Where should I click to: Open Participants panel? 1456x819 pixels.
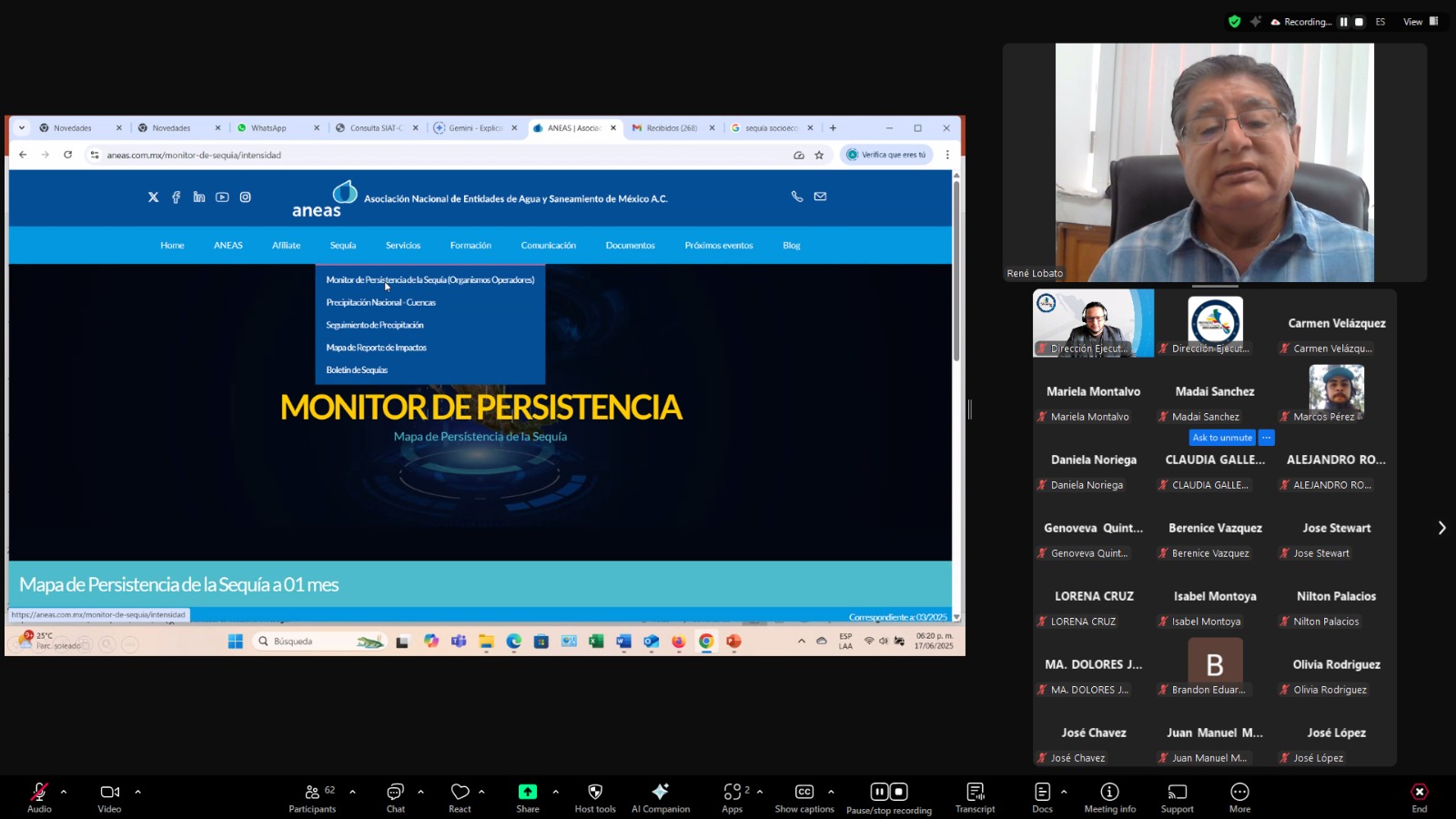point(313,797)
